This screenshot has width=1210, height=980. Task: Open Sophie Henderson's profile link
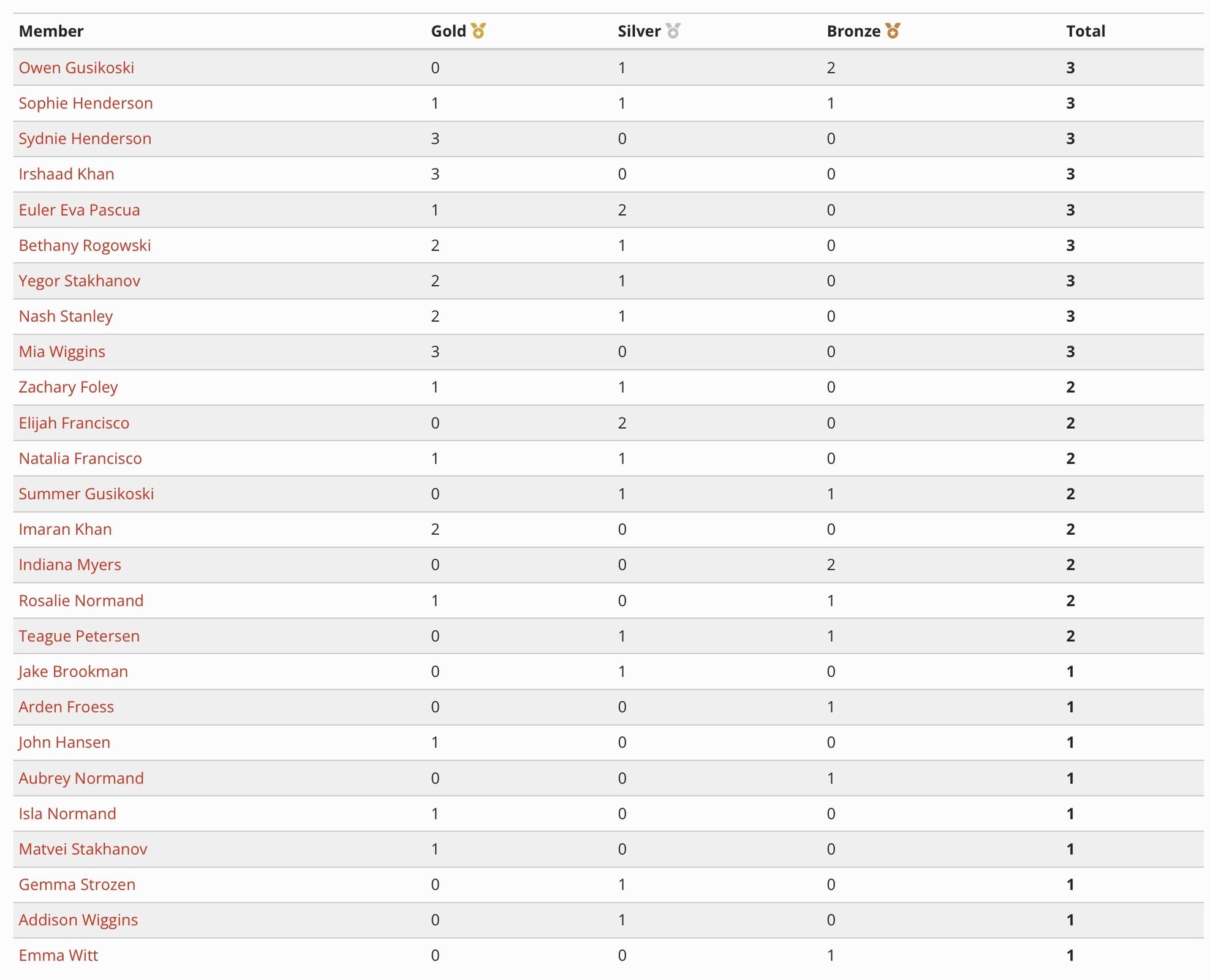point(85,103)
